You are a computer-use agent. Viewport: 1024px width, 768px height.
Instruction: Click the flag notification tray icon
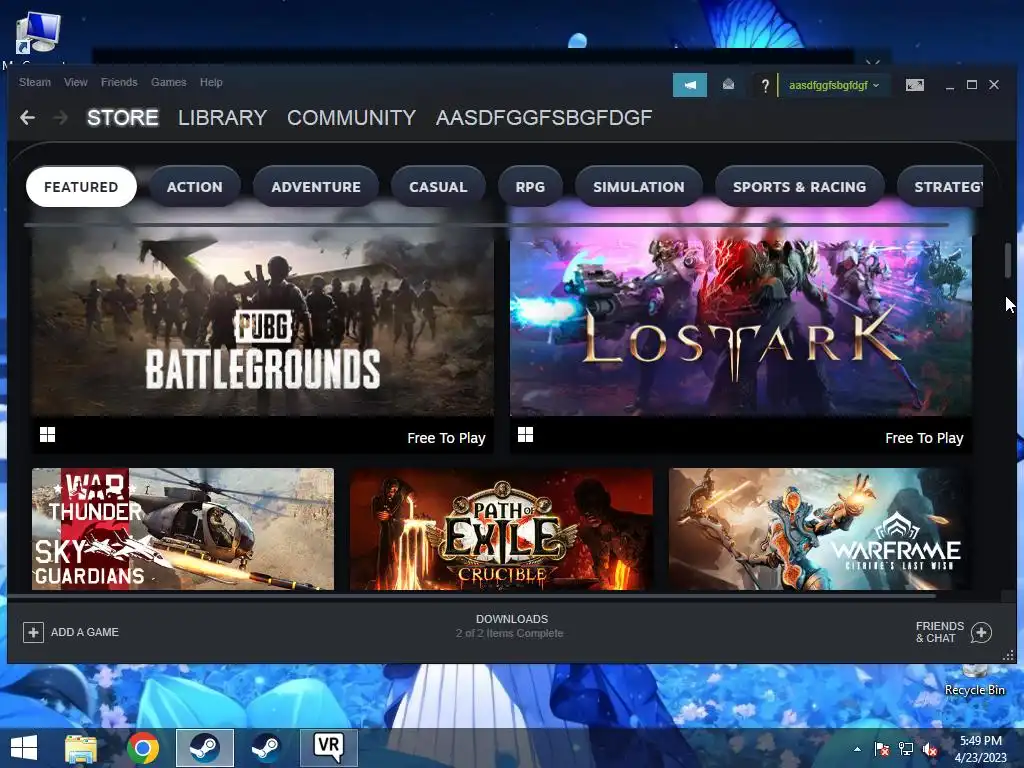tap(882, 749)
